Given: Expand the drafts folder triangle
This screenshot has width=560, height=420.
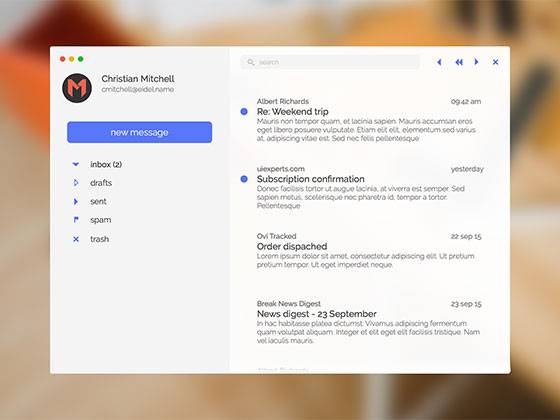Looking at the screenshot, I should pos(76,182).
